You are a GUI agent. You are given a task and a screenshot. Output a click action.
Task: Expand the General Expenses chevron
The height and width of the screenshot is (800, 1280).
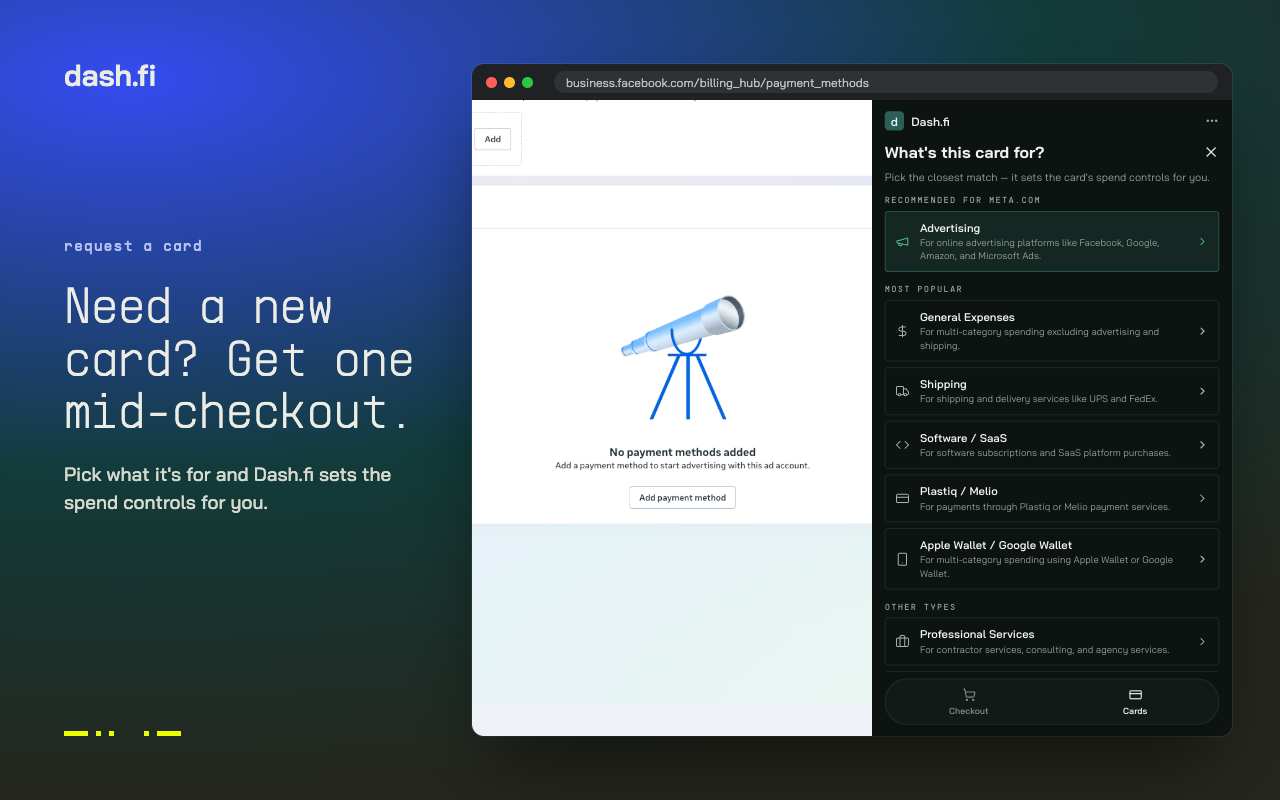tap(1202, 331)
